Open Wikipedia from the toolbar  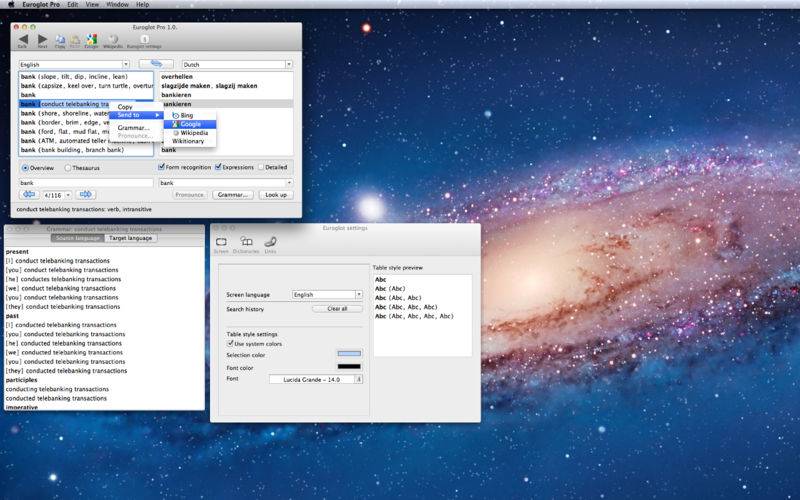[x=113, y=39]
